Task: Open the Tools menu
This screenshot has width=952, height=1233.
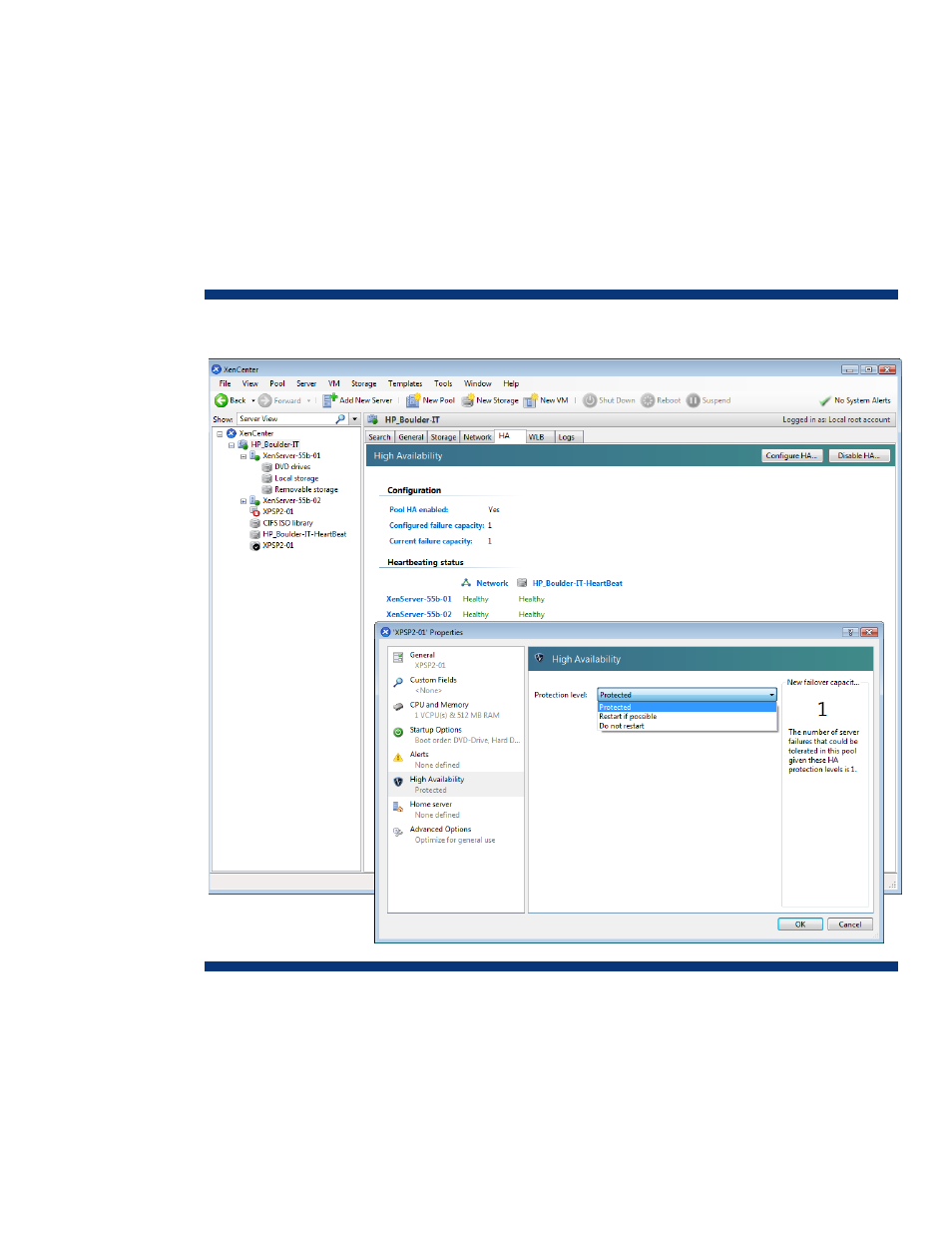Action: tap(443, 383)
